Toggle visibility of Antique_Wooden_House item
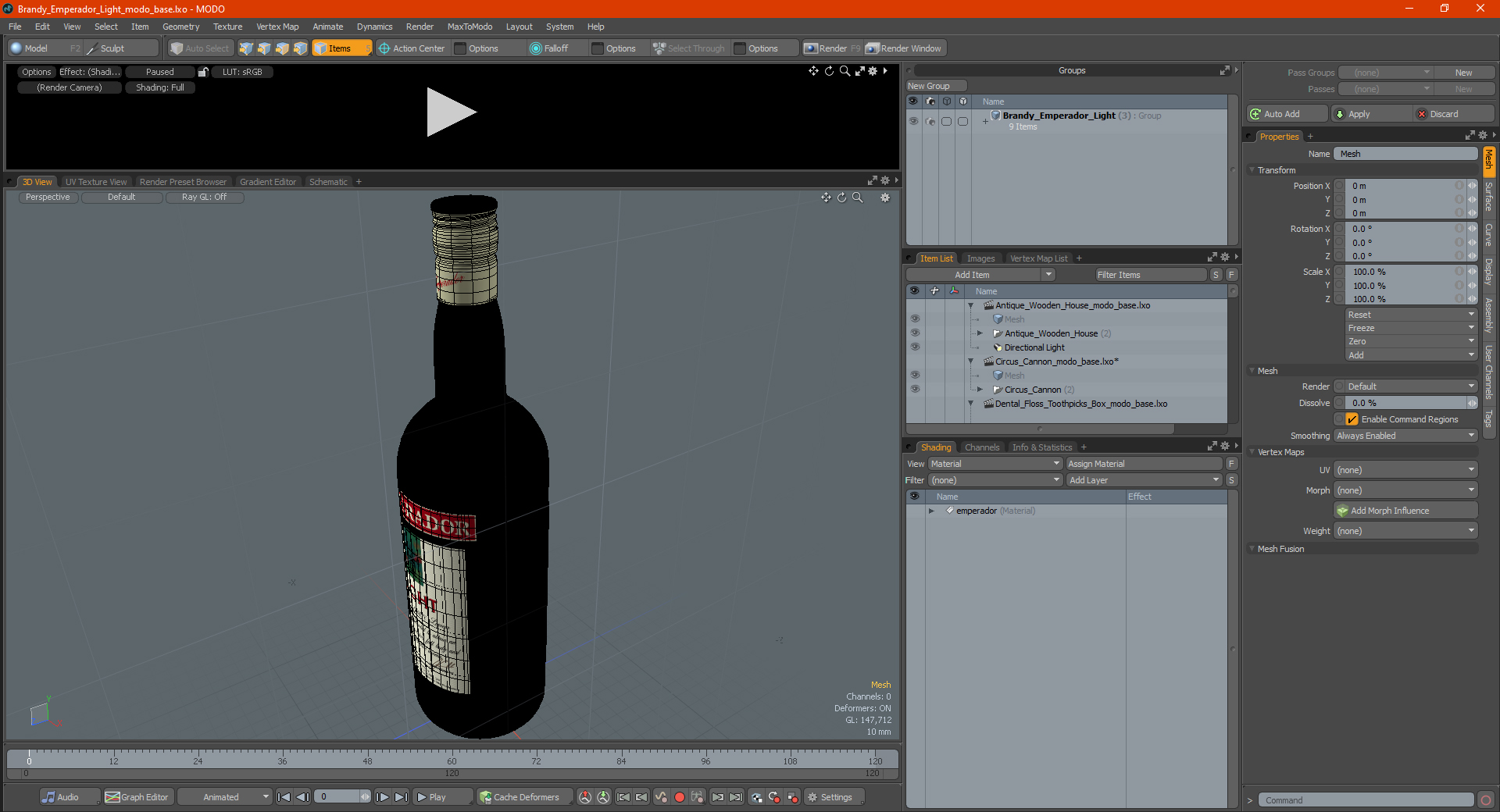 tap(915, 333)
